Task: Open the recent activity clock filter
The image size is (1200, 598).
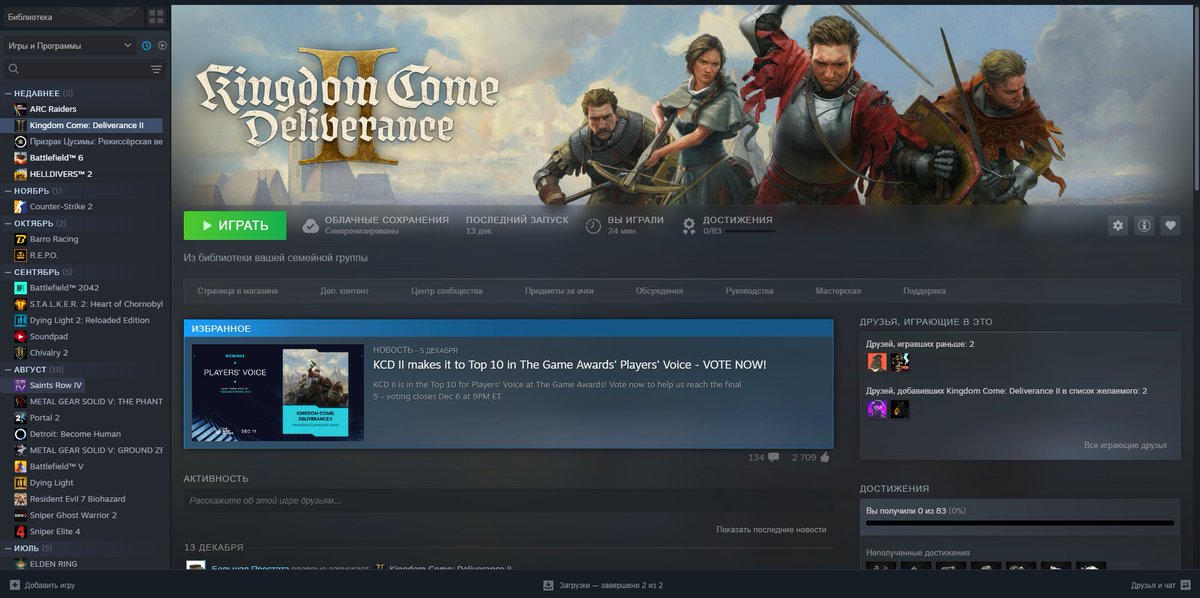Action: tap(147, 45)
